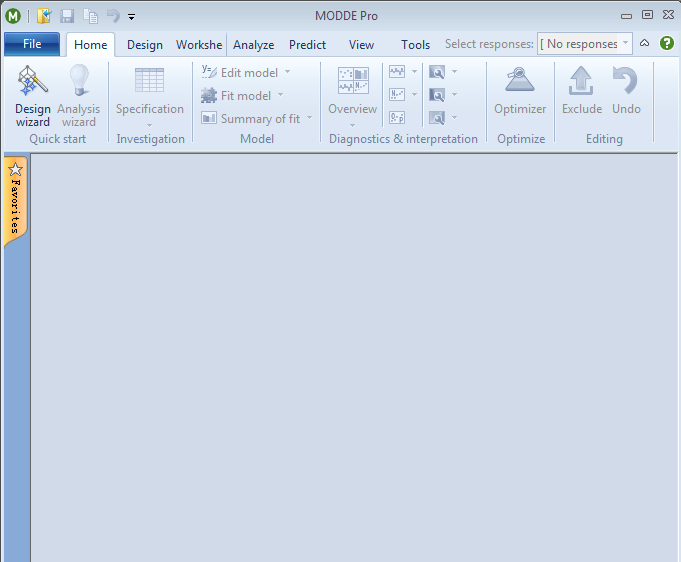Open the Tools ribbon tab
The image size is (681, 562).
415,45
